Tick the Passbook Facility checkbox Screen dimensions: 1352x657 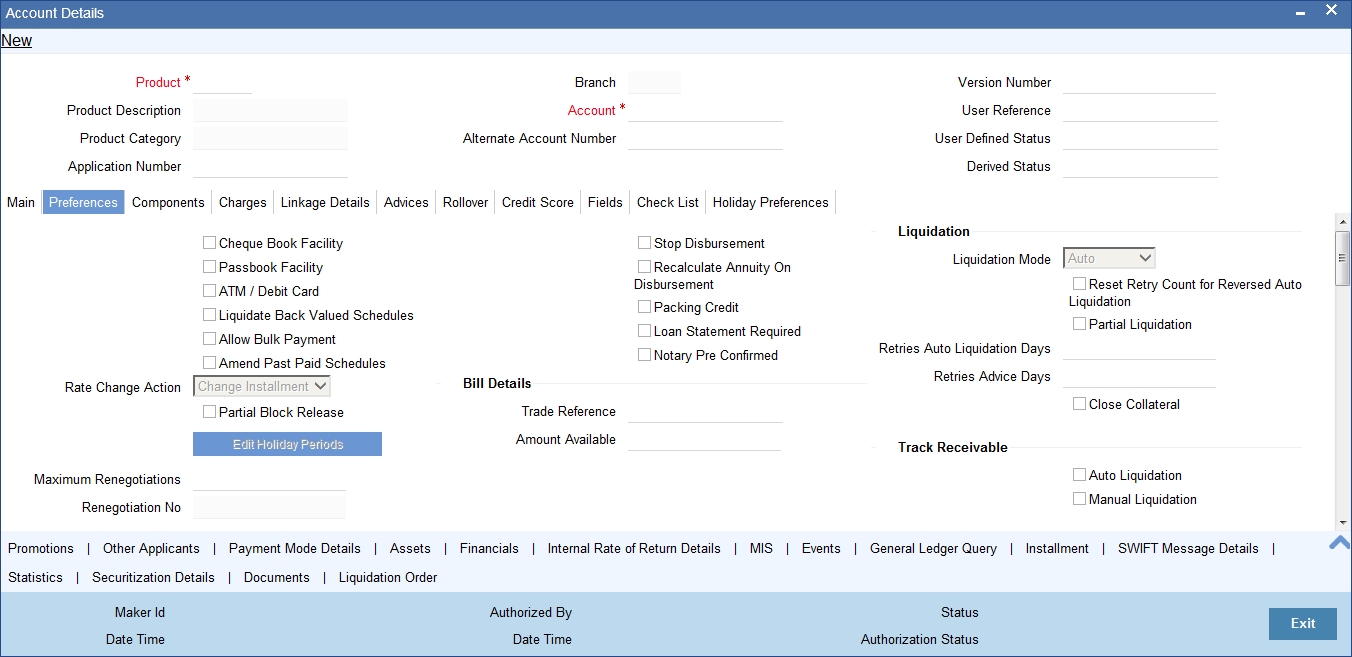[x=209, y=267]
